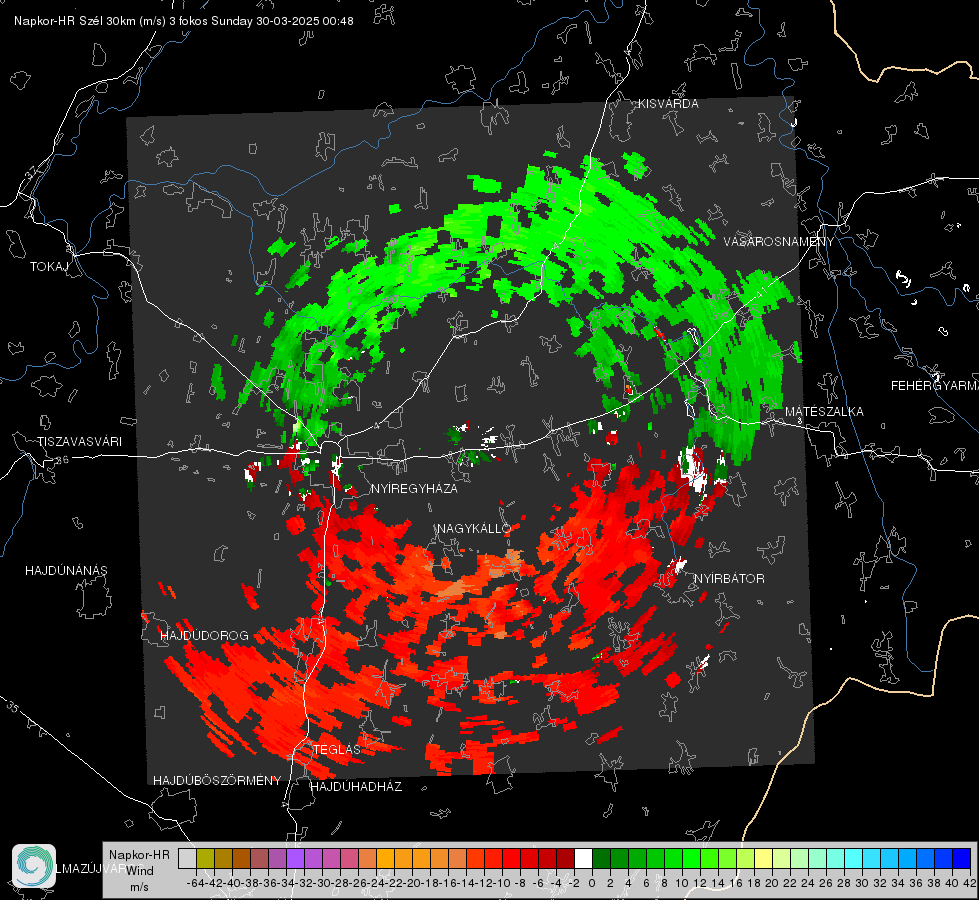The width and height of the screenshot is (979, 900).
Task: Click the legend value 42
Action: click(x=969, y=883)
